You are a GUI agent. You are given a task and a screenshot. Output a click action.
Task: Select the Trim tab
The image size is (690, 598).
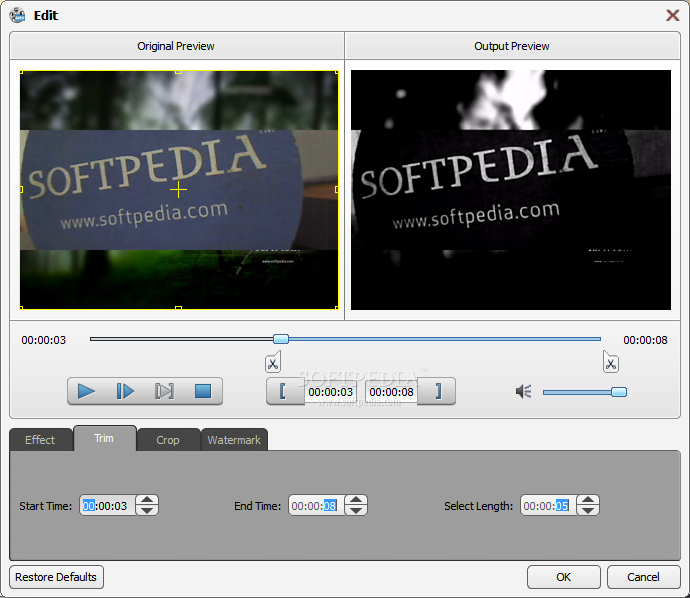tap(104, 438)
